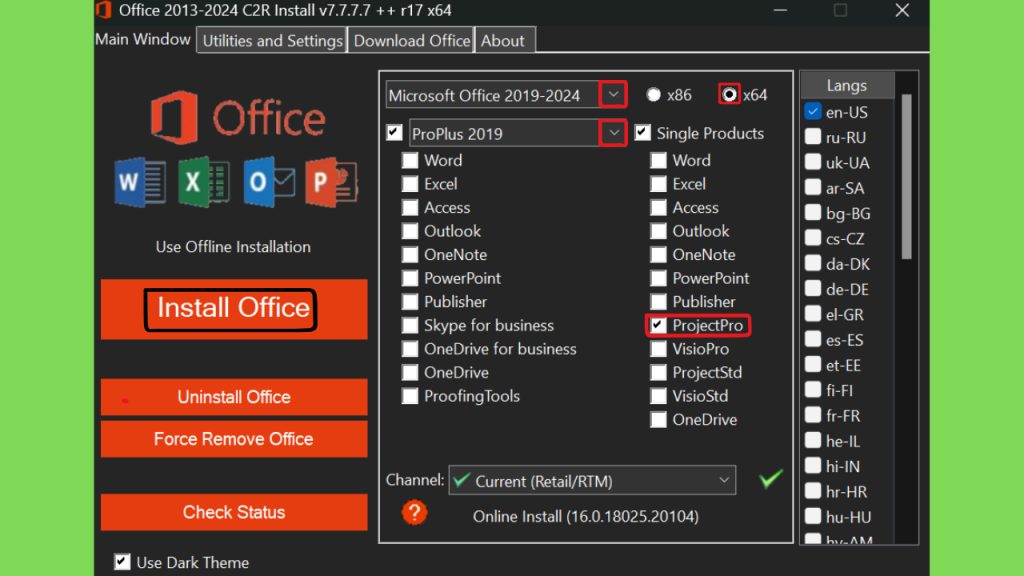Click the PowerPoint app icon in the logo area
Screen dimensions: 1024x576
click(332, 182)
